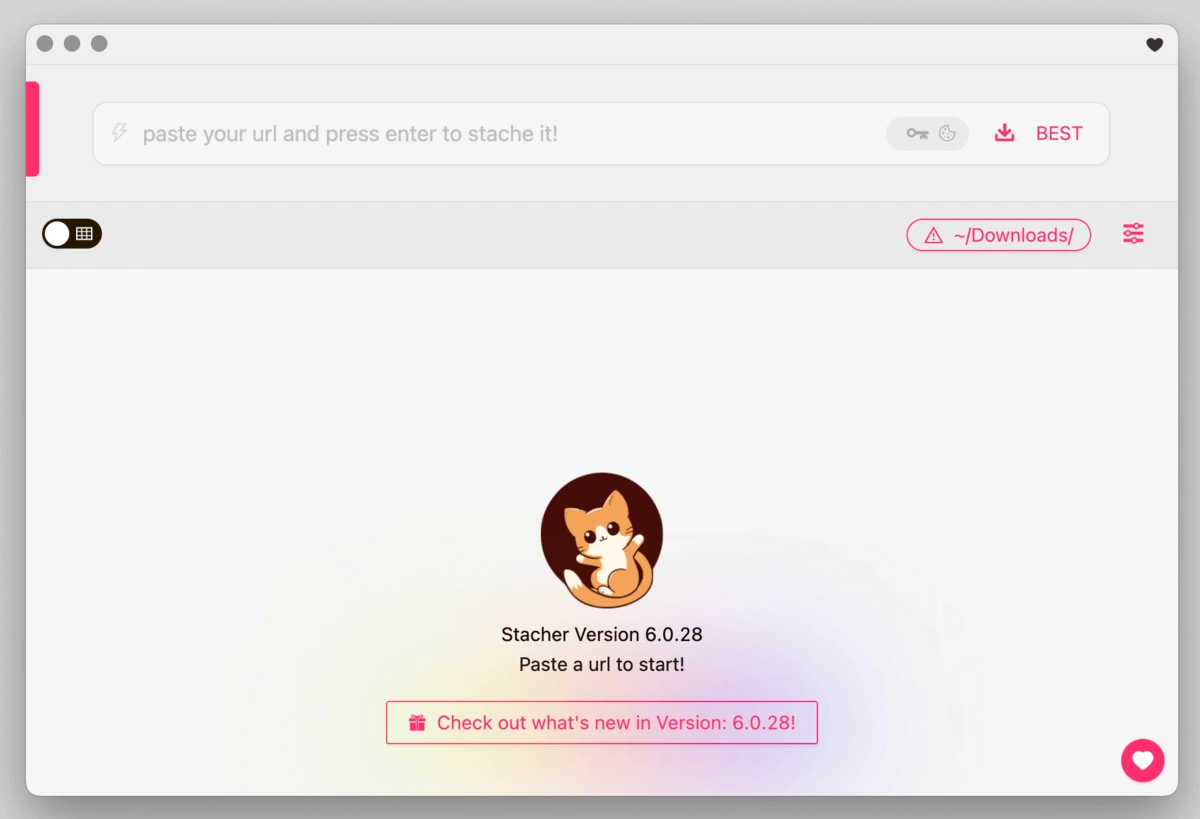Close the Stacher window
This screenshot has width=1200, height=819.
[45, 44]
